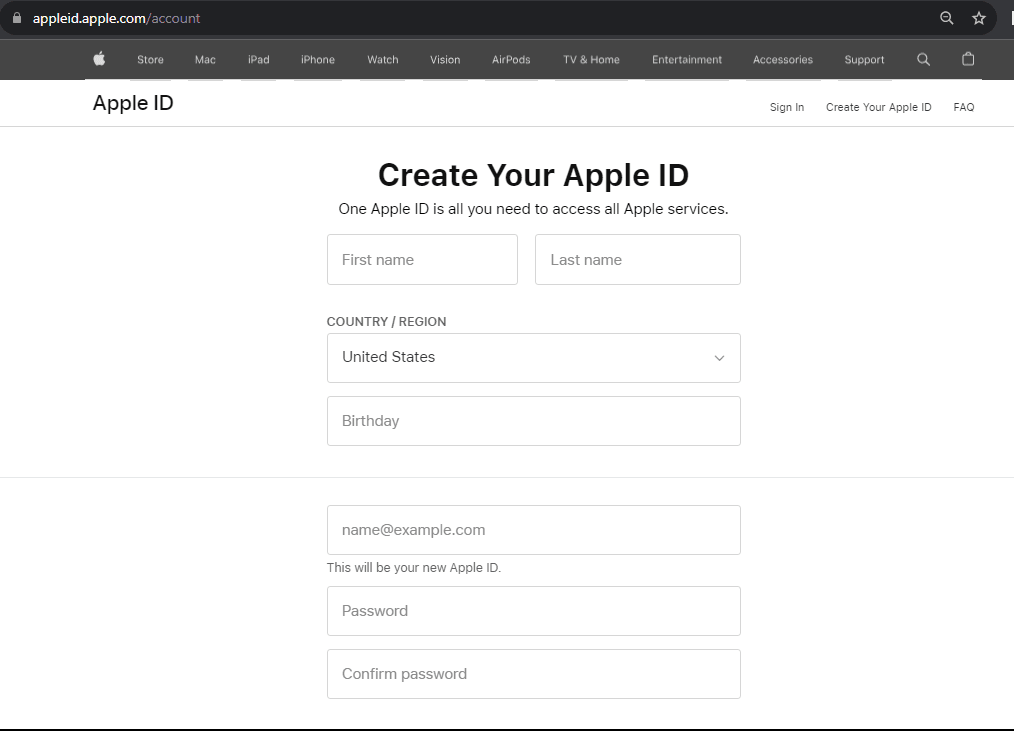Open Apple search from the navigation bar
The image size is (1014, 731).
[x=922, y=59]
